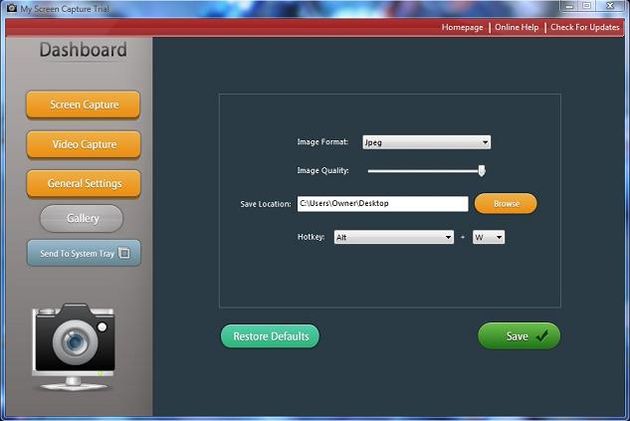The height and width of the screenshot is (421, 630).
Task: Open General Settings
Action: coord(84,183)
